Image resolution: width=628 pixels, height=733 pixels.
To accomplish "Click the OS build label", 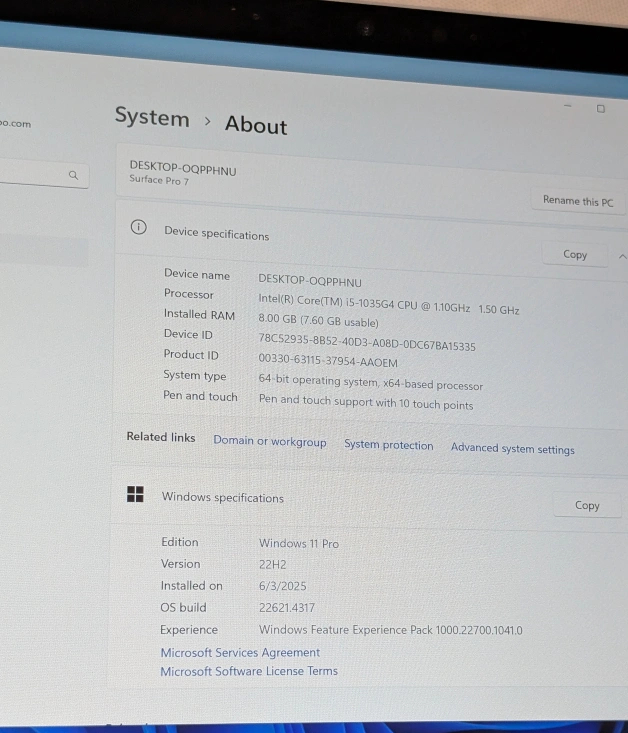I will [x=183, y=607].
